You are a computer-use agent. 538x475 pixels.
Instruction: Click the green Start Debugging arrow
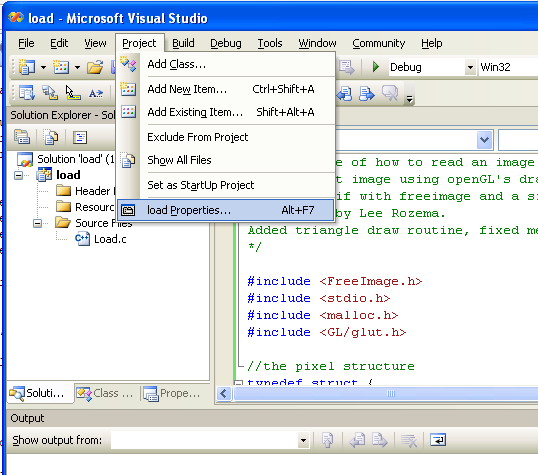(x=376, y=67)
